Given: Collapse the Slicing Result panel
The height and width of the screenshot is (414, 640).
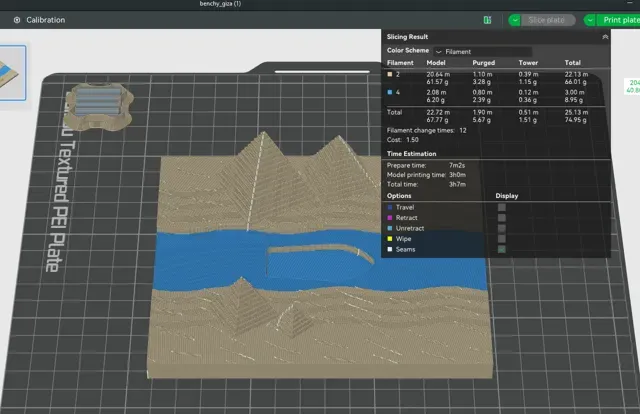Looking at the screenshot, I should pyautogui.click(x=605, y=37).
